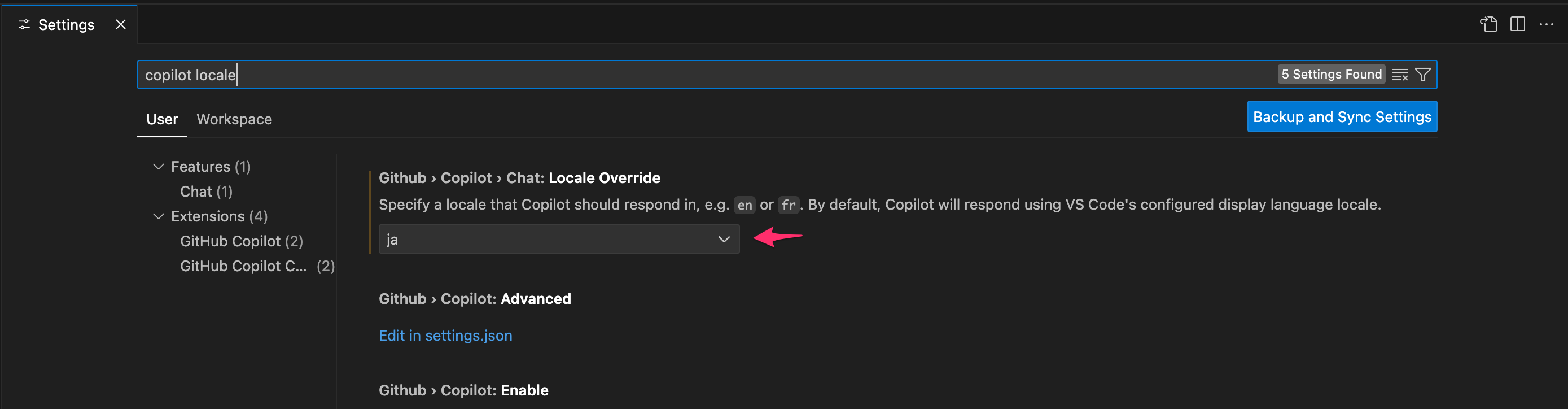Click the 5 Settings Found badge
The image size is (1568, 409).
point(1331,75)
